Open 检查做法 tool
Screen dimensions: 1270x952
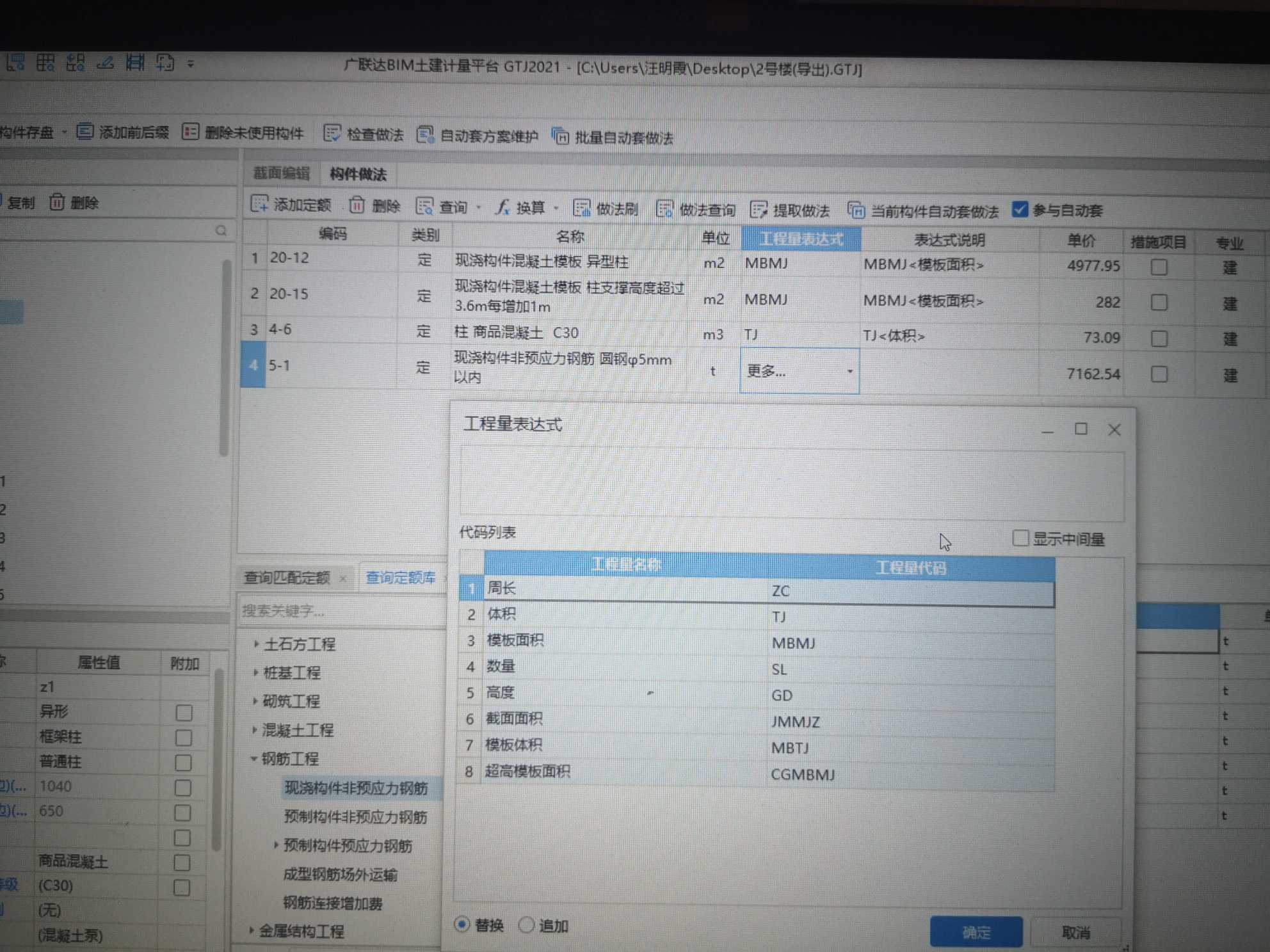[363, 134]
